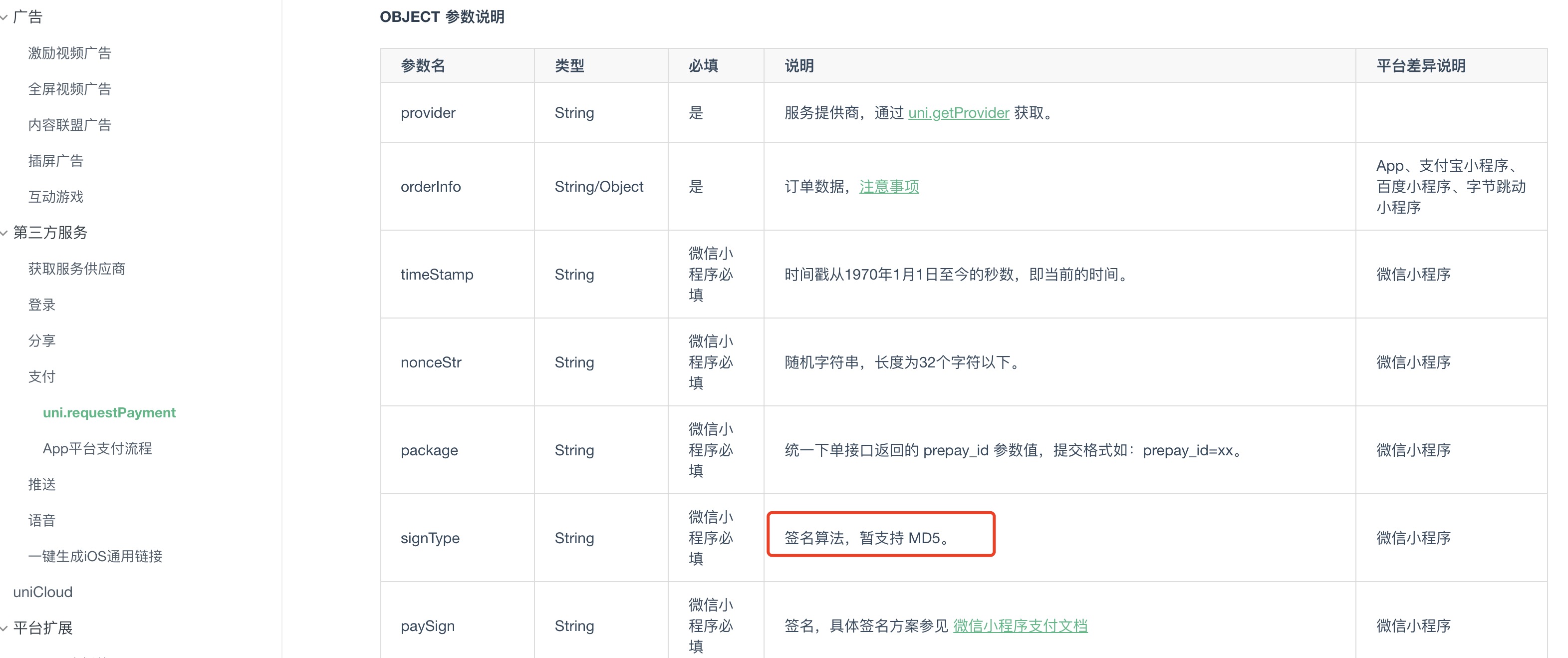1568x658 pixels.
Task: Open 一键生成iOS通用链接 sidebar page
Action: [95, 556]
